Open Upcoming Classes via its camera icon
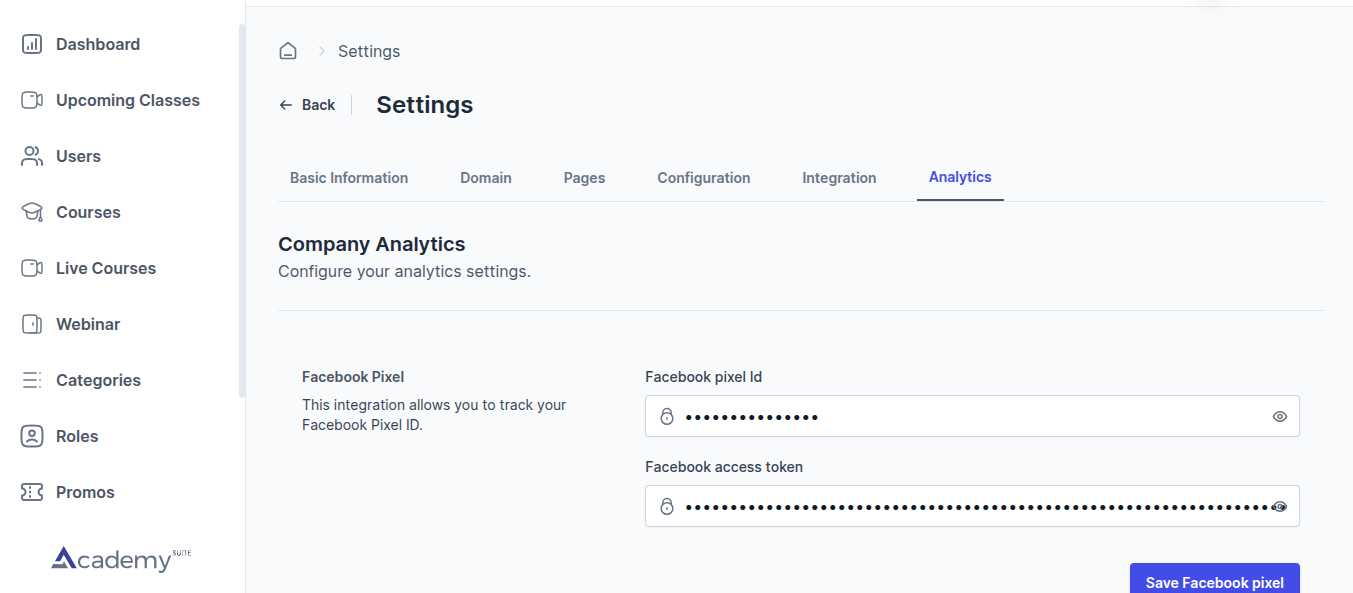This screenshot has height=593, width=1353. click(32, 100)
